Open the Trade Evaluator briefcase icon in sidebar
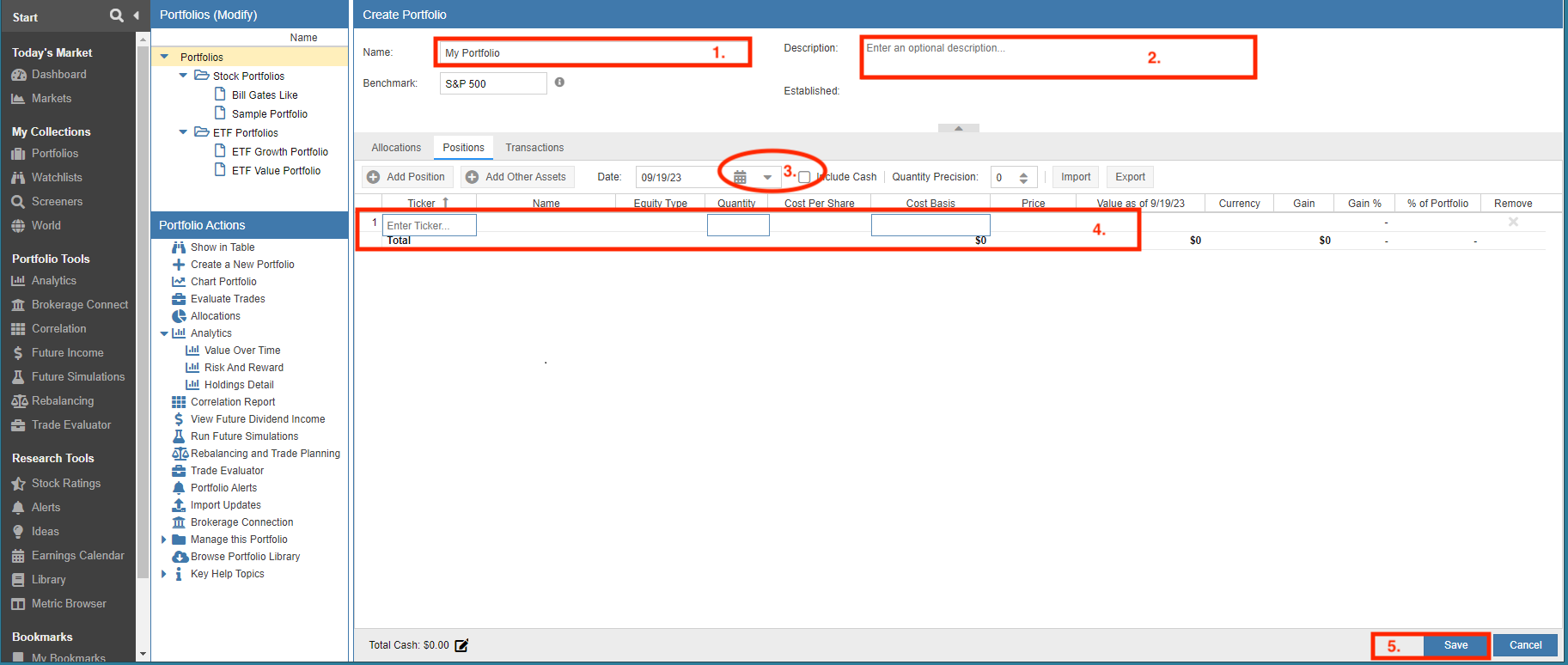Viewport: 1568px width, 665px height. point(18,425)
